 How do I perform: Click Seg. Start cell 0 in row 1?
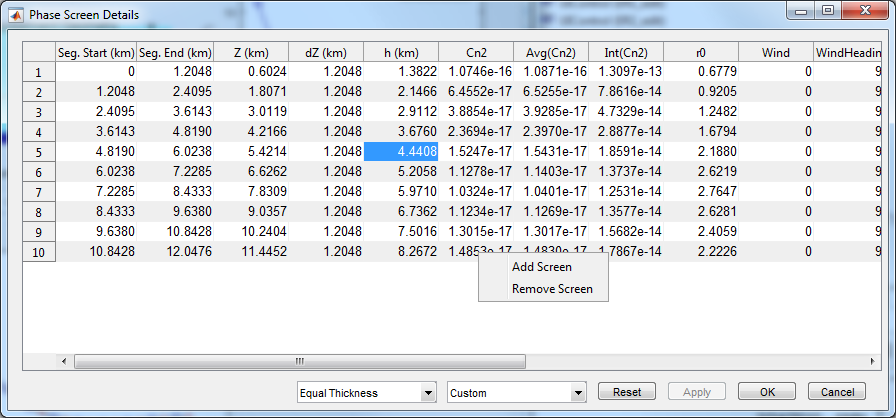click(97, 71)
